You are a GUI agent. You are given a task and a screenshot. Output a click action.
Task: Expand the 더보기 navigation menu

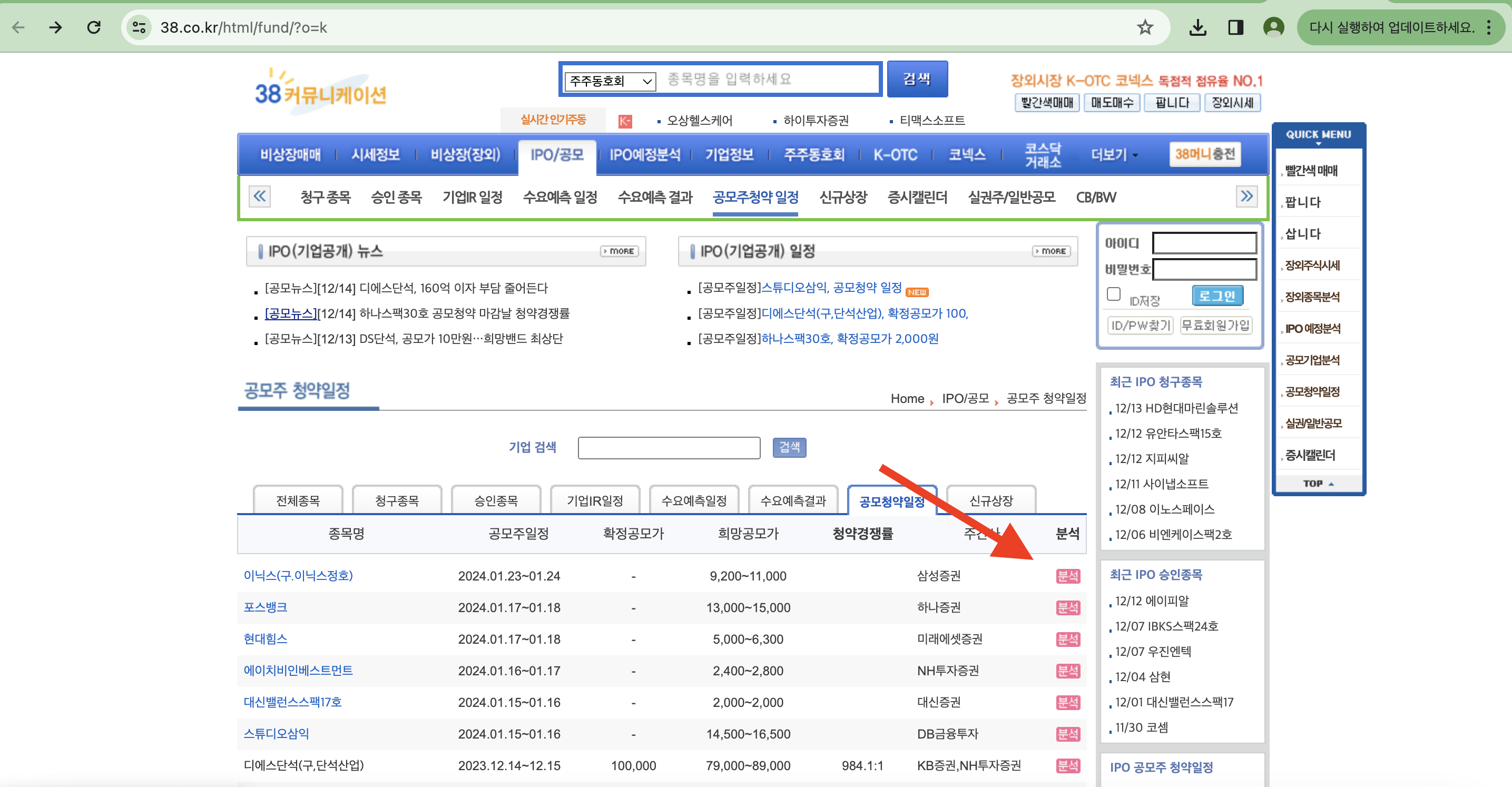(1114, 155)
